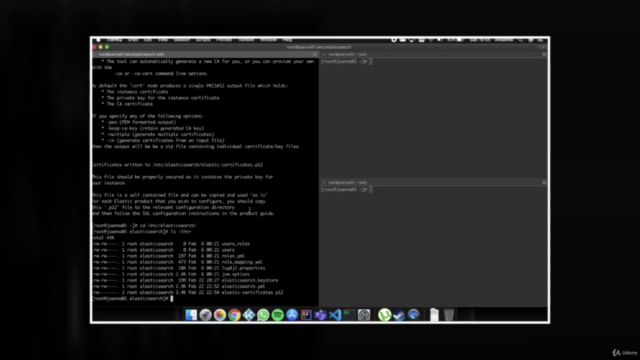Click the joanna01 elasticsearch prompt cursor
The image size is (640, 360).
(172, 299)
